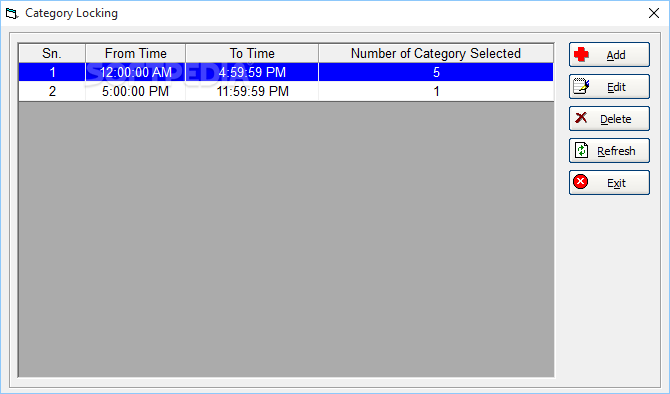Click the Sn. column header
Screen dimensions: 670x394
[x=52, y=53]
